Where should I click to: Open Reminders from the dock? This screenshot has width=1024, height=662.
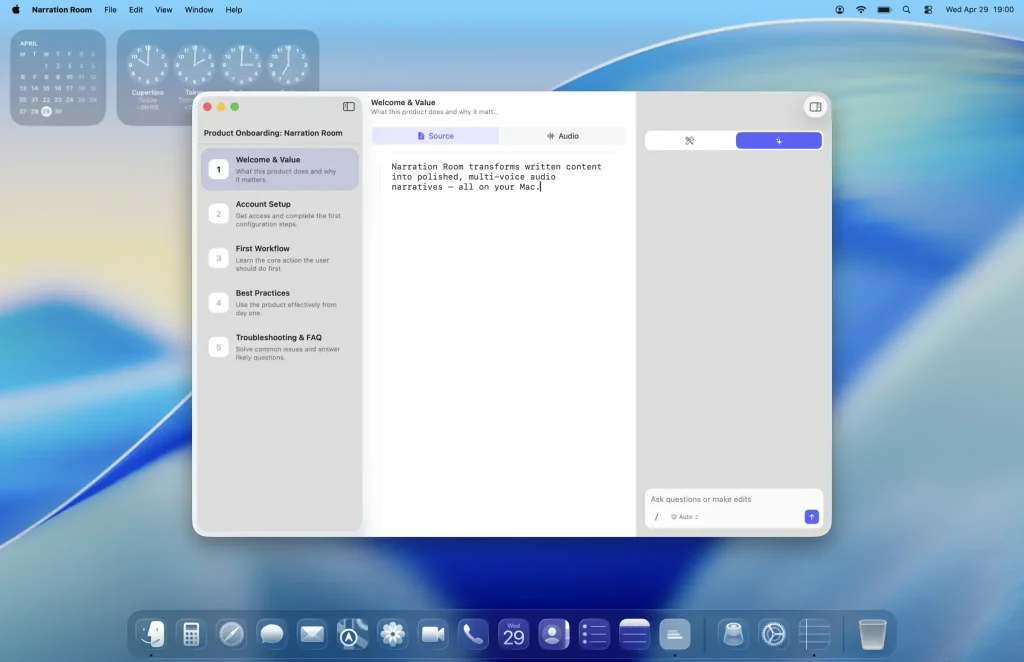[594, 634]
